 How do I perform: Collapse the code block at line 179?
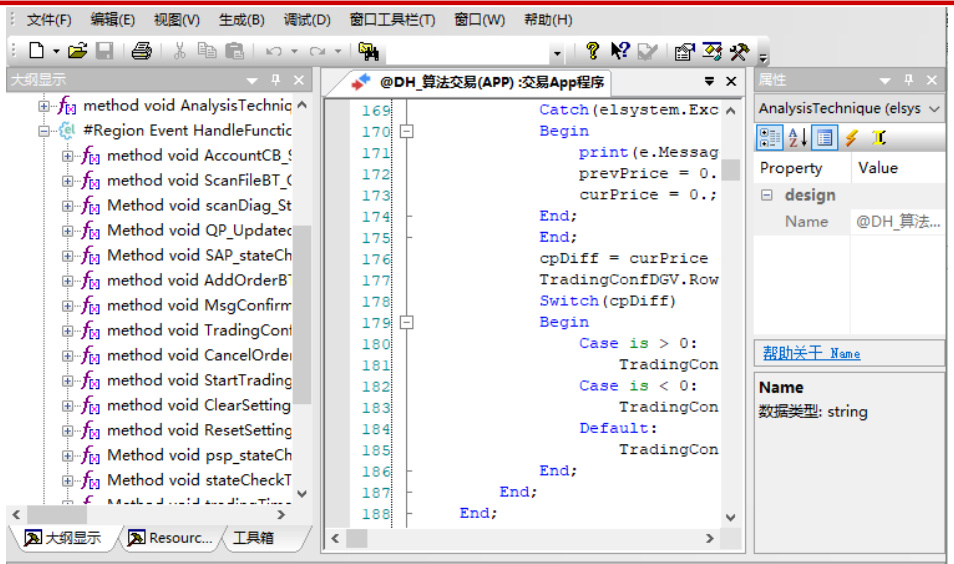click(x=407, y=323)
